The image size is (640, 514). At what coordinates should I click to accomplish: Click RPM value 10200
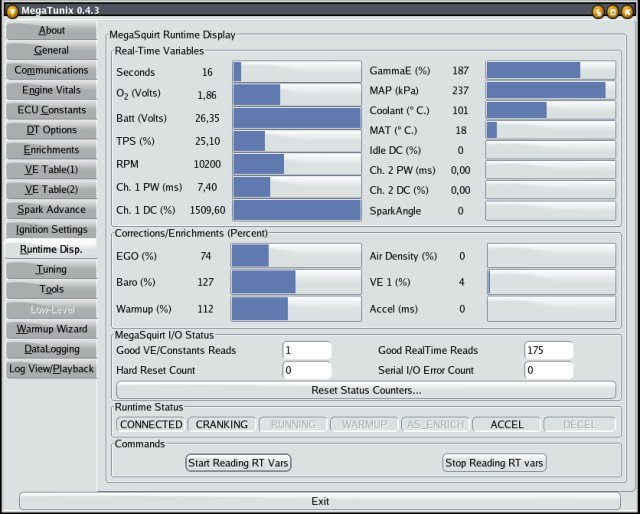click(x=207, y=164)
